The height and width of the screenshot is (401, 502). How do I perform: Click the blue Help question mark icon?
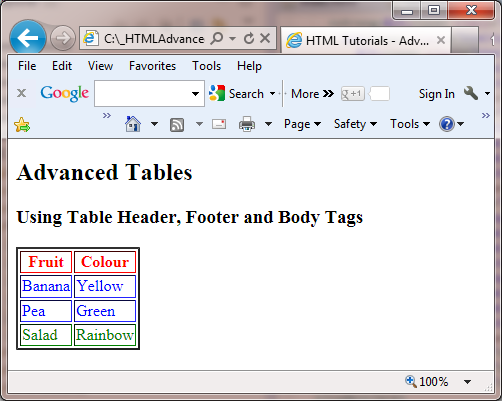(447, 124)
